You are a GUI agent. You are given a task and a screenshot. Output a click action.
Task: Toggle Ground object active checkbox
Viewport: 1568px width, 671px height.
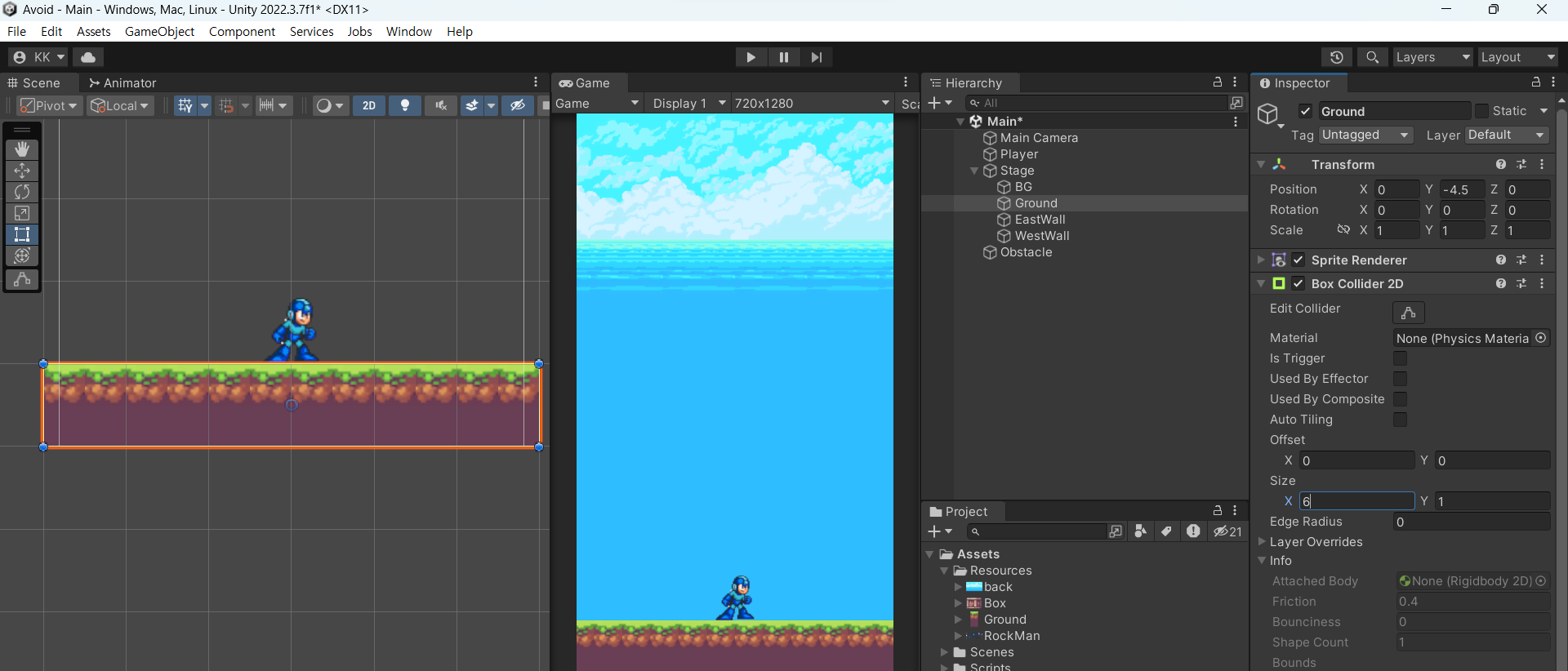[x=1305, y=111]
